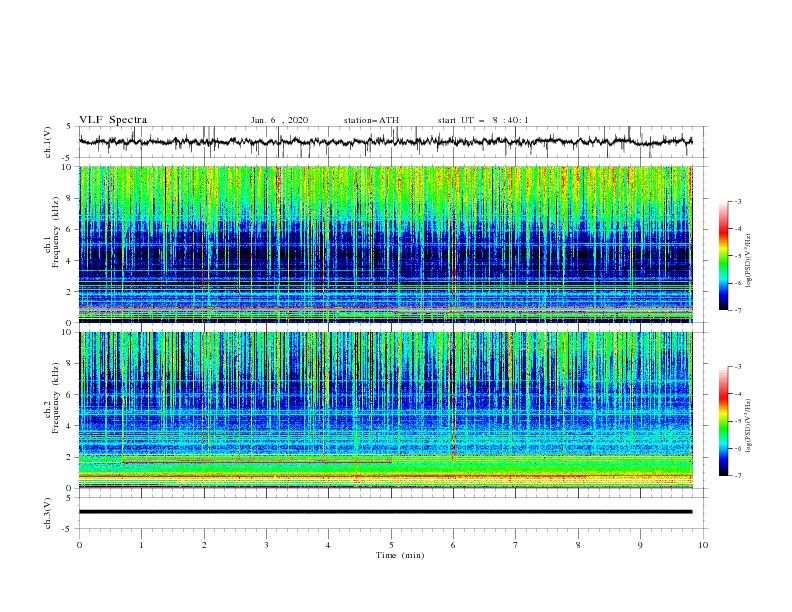Screen dimensions: 792x612
Task: Click the "VLF Spectra" title text
Action: pyautogui.click(x=113, y=120)
